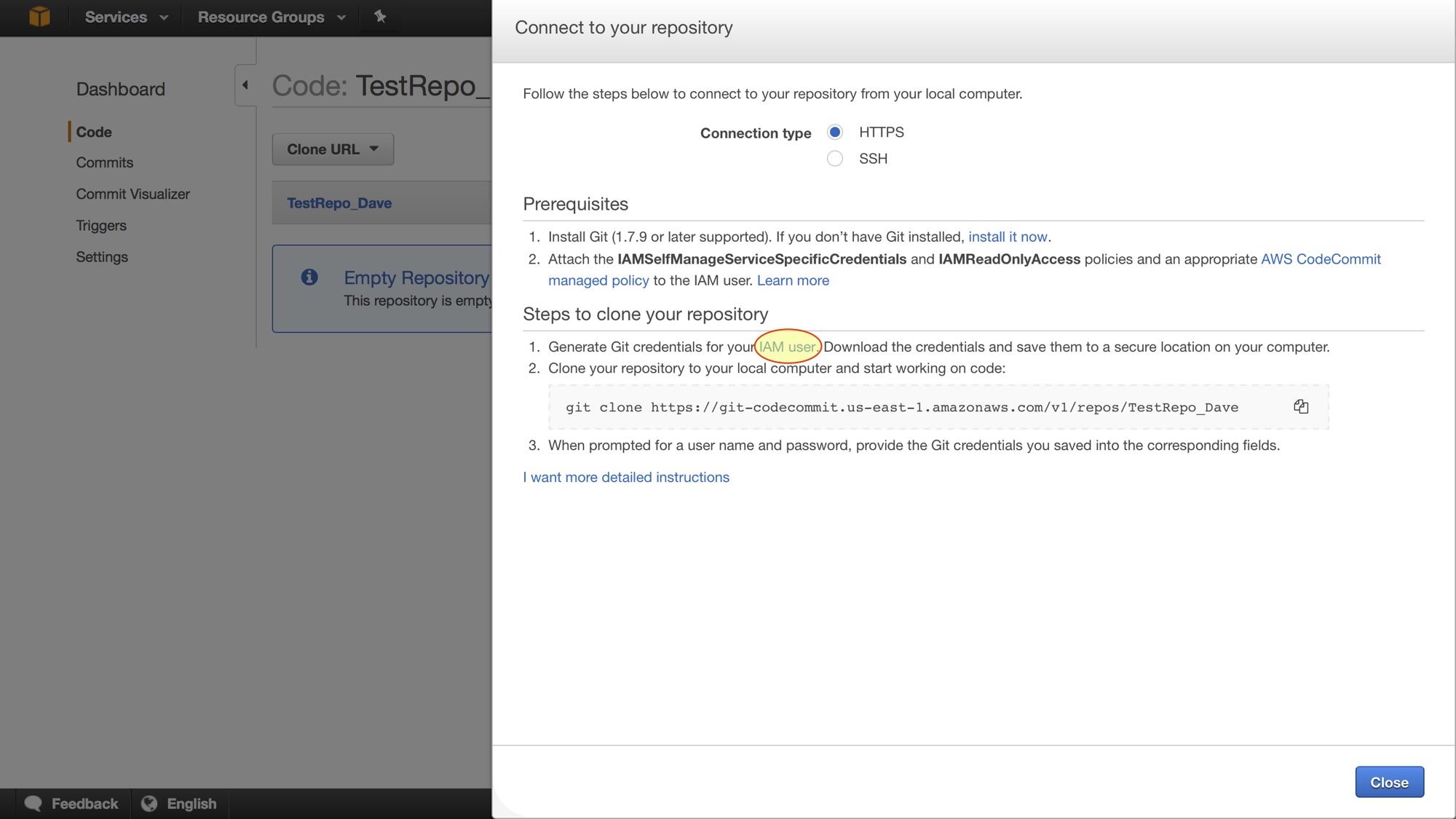Viewport: 1456px width, 819px height.
Task: Click the Code: TestRepo_ page heading
Action: (x=381, y=86)
